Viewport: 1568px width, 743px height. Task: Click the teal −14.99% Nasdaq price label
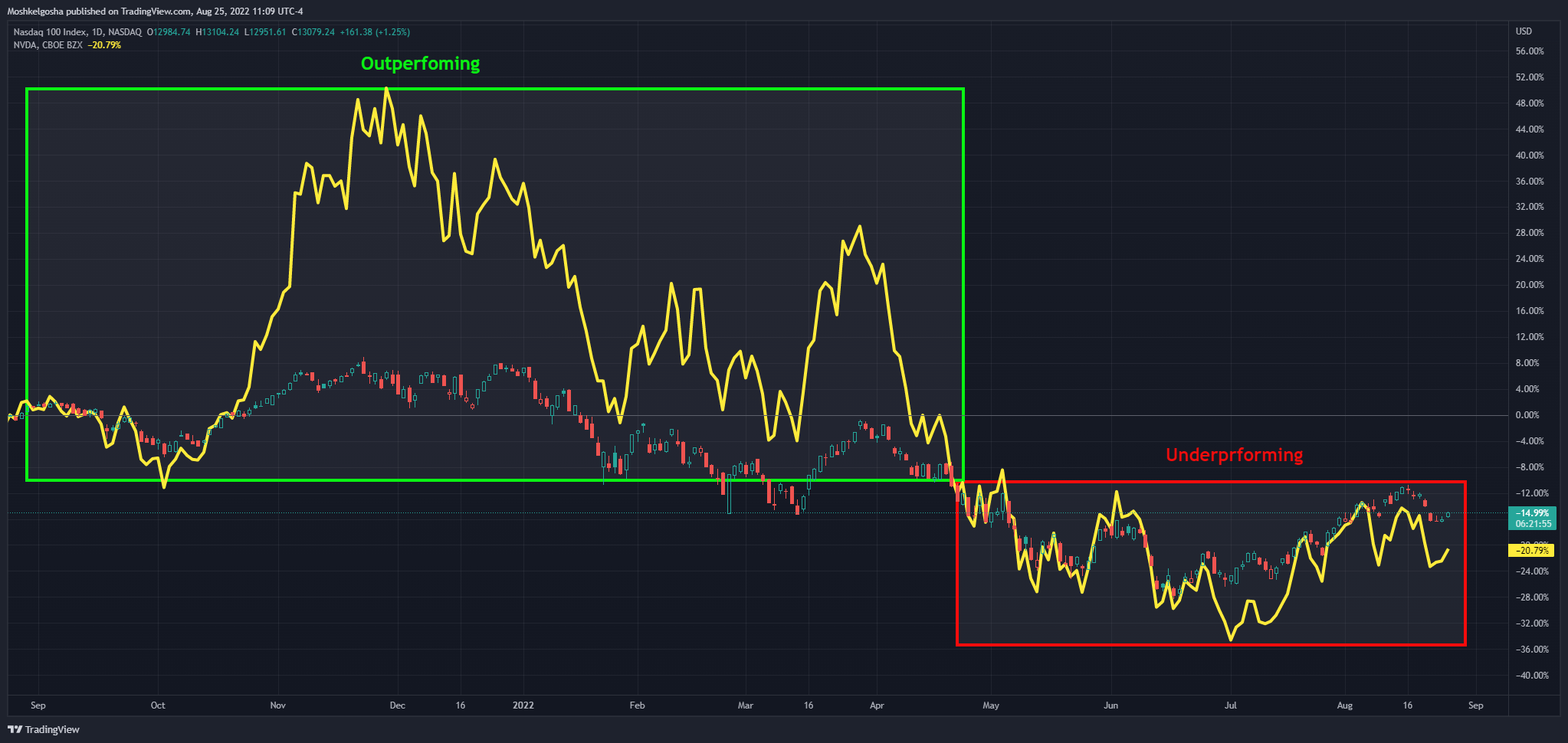(x=1533, y=519)
